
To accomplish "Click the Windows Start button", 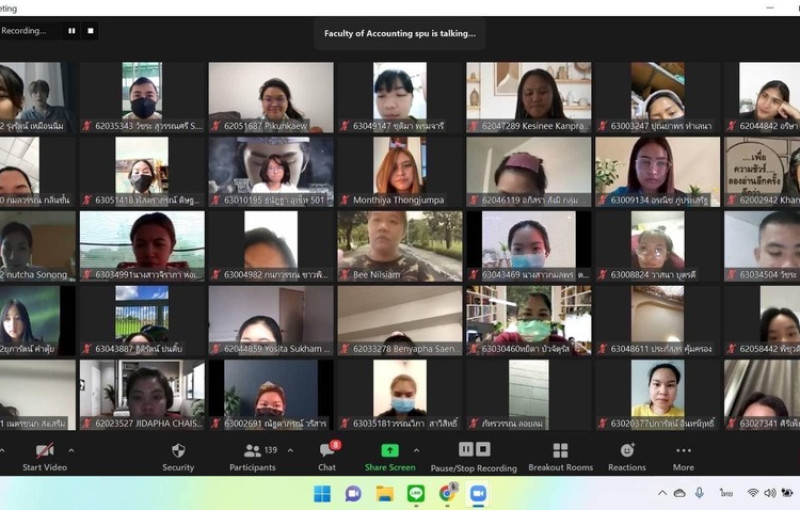I will click(322, 493).
